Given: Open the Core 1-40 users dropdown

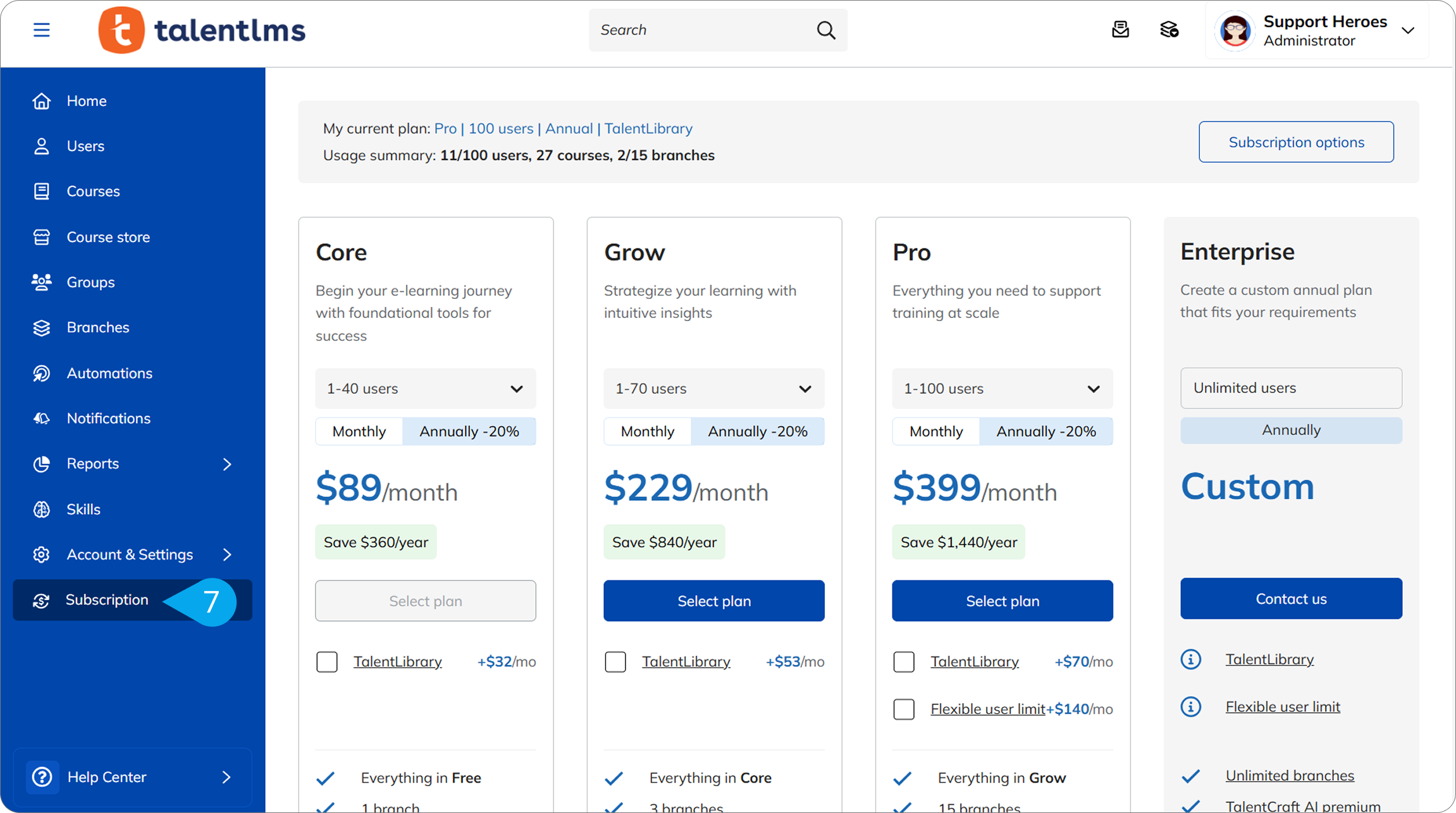Looking at the screenshot, I should point(425,389).
